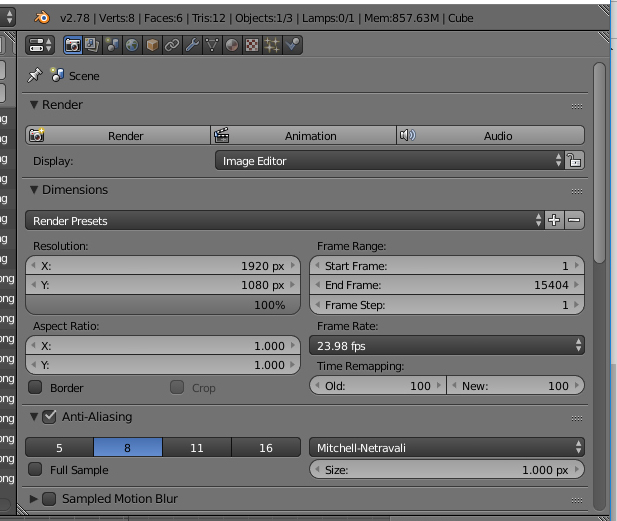Select 16 anti-aliasing samples
617x521 pixels.
pos(266,447)
